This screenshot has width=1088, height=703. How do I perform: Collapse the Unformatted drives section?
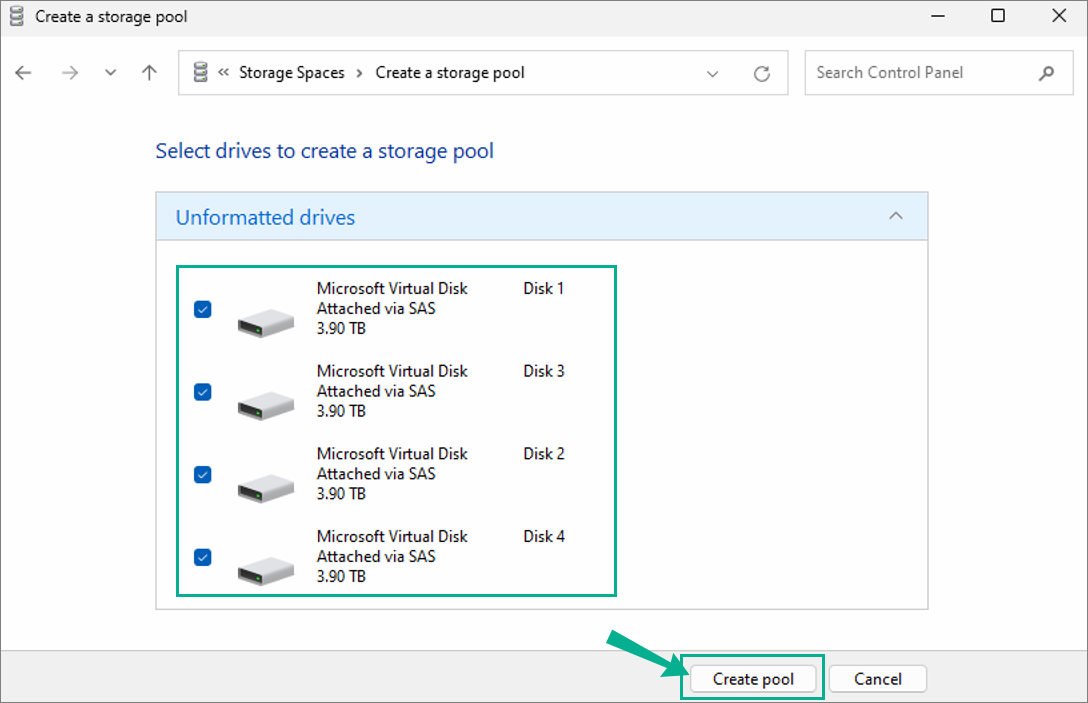tap(896, 216)
